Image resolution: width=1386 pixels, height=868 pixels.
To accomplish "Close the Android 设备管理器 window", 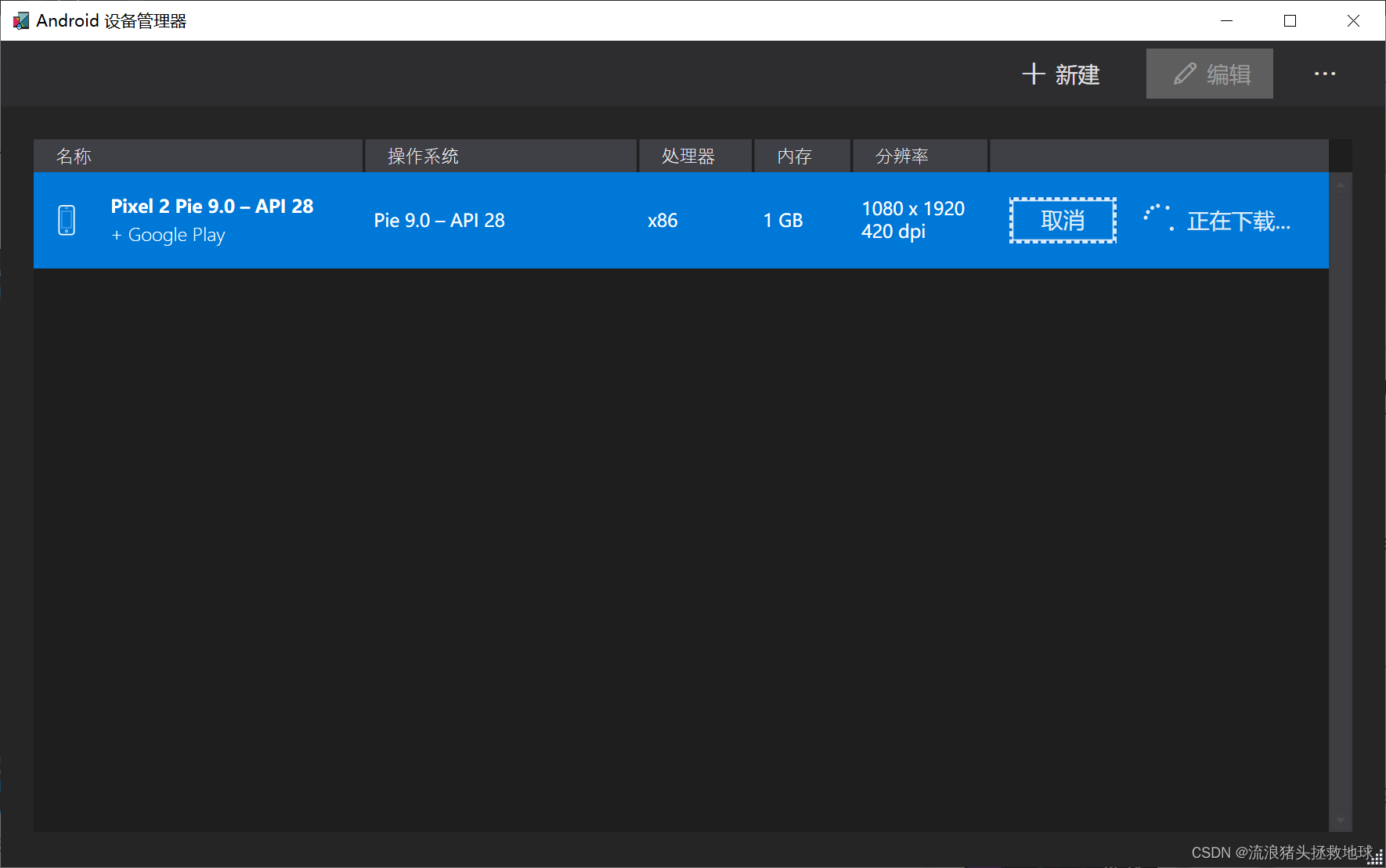I will coord(1353,21).
